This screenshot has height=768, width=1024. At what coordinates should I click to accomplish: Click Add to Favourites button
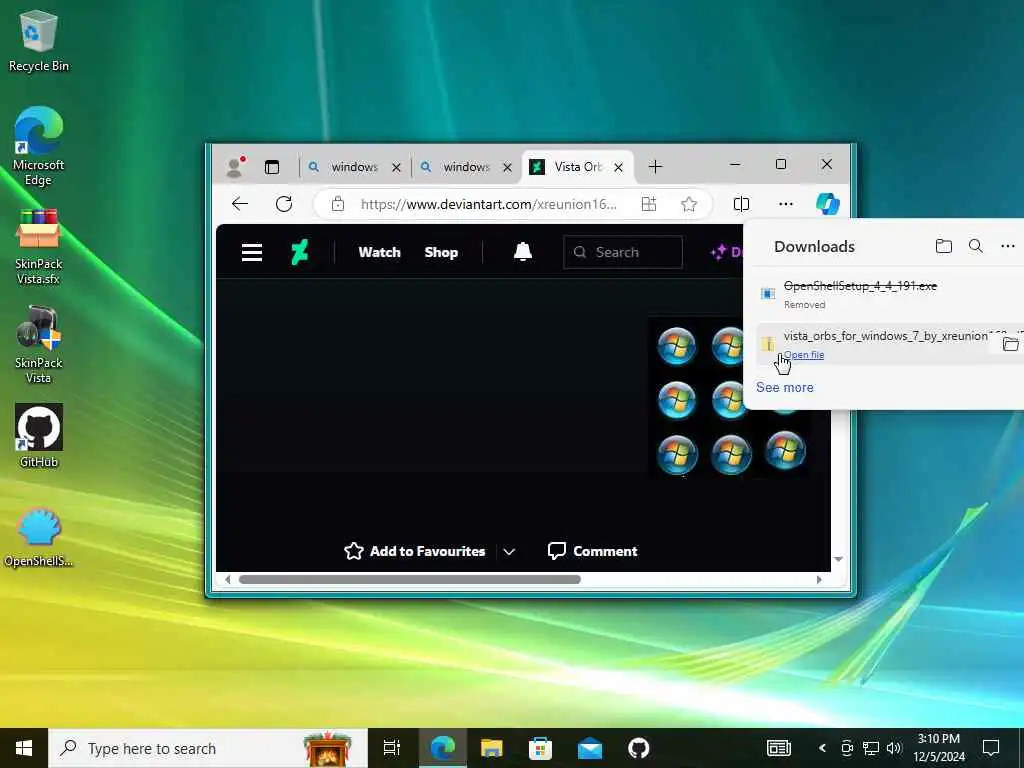(x=415, y=551)
